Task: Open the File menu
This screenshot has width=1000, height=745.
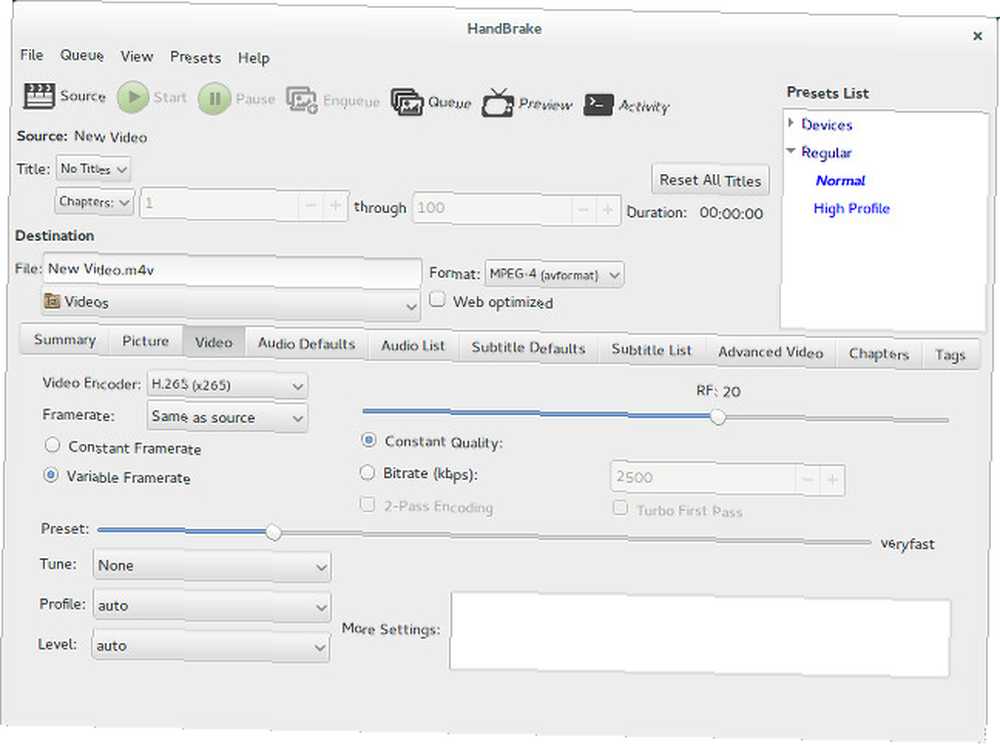Action: pyautogui.click(x=32, y=55)
